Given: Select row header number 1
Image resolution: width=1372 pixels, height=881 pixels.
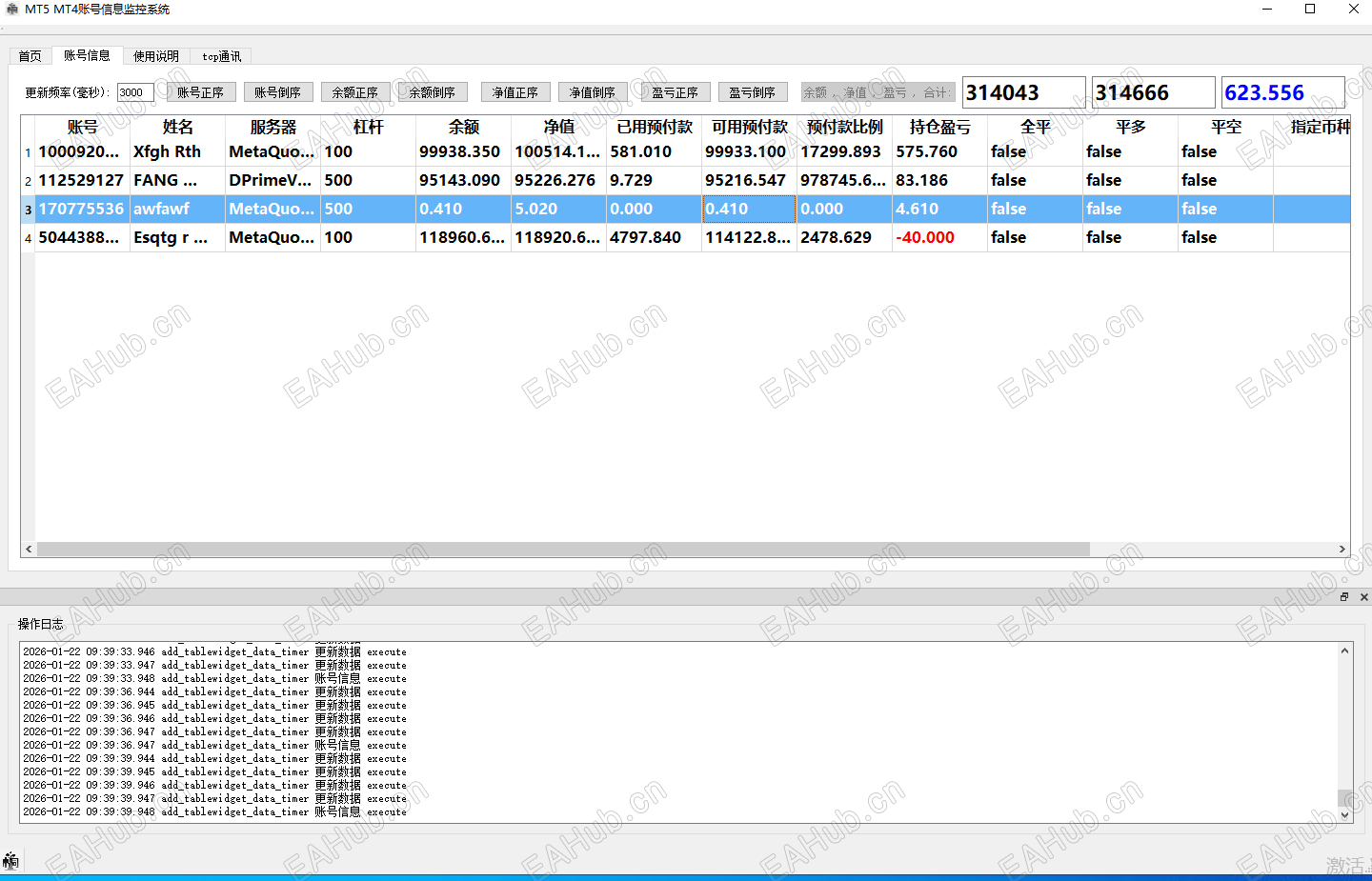Looking at the screenshot, I should point(28,152).
